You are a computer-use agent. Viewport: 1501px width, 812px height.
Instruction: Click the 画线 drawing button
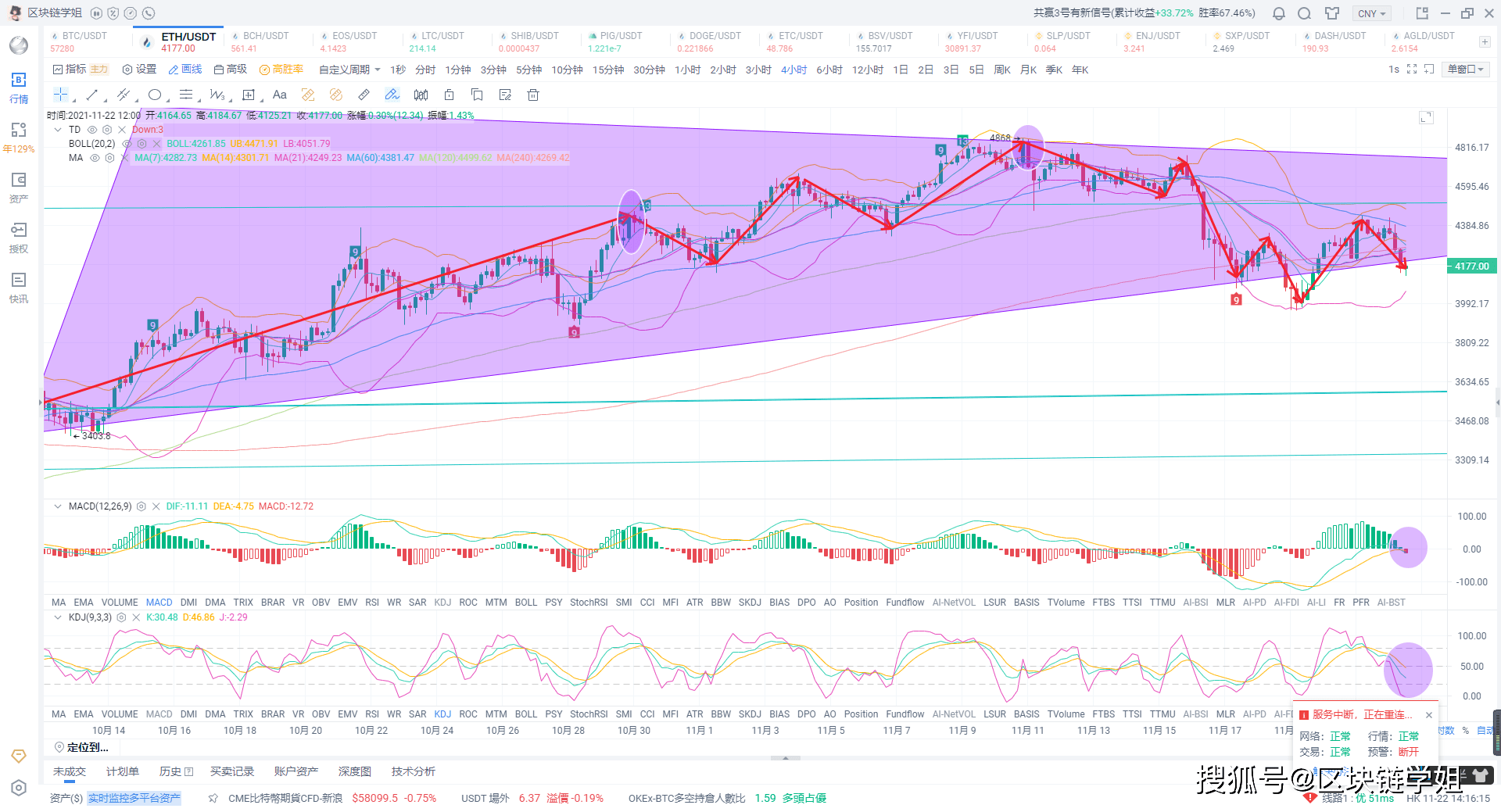pyautogui.click(x=185, y=70)
